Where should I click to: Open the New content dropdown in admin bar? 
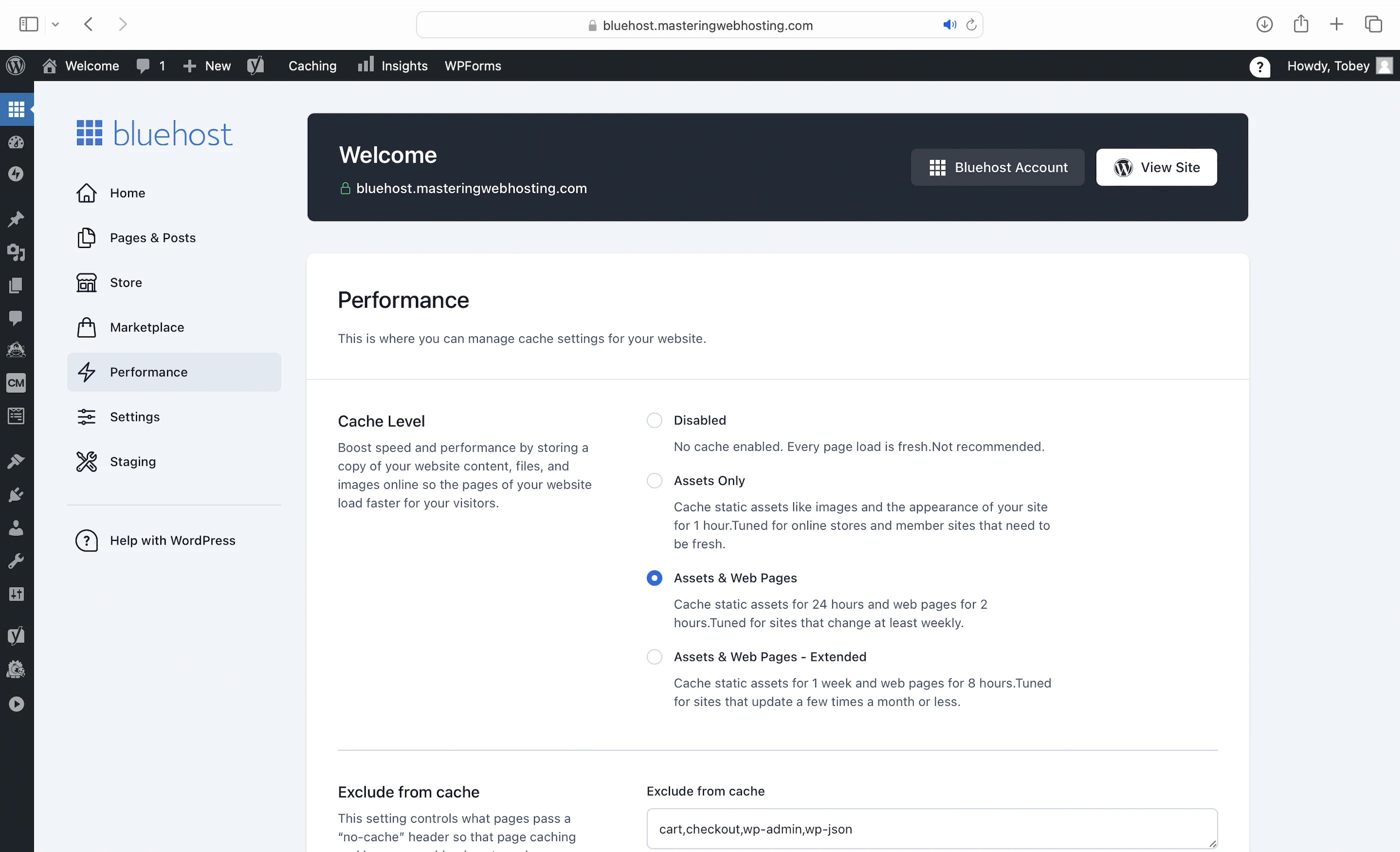207,66
